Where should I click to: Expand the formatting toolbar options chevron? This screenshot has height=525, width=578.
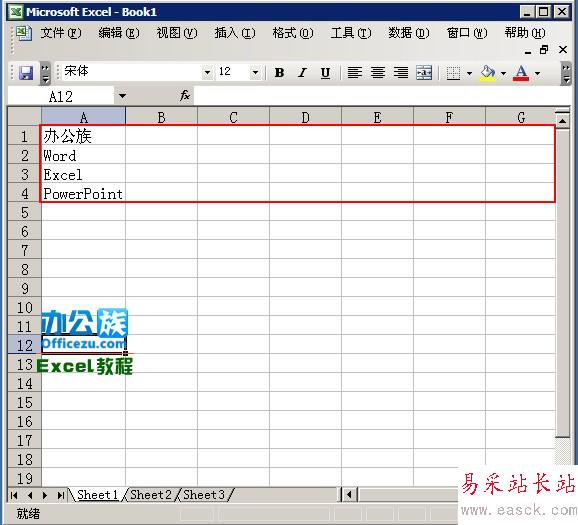(566, 73)
